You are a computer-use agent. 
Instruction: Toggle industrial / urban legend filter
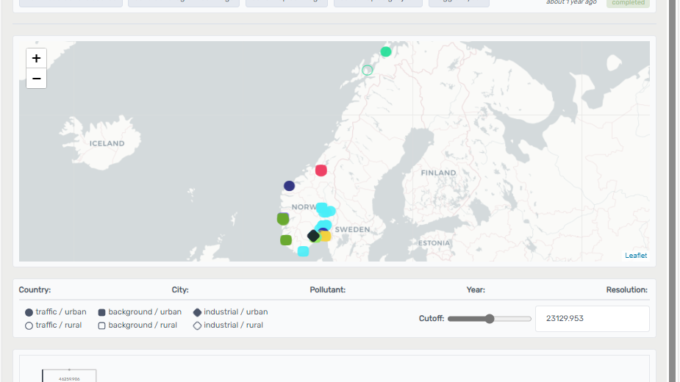point(230,312)
